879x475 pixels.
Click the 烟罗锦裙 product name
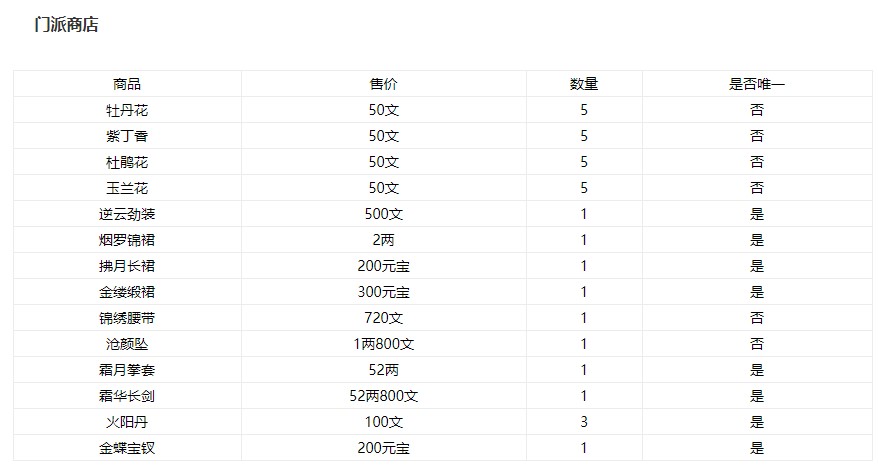(x=127, y=240)
